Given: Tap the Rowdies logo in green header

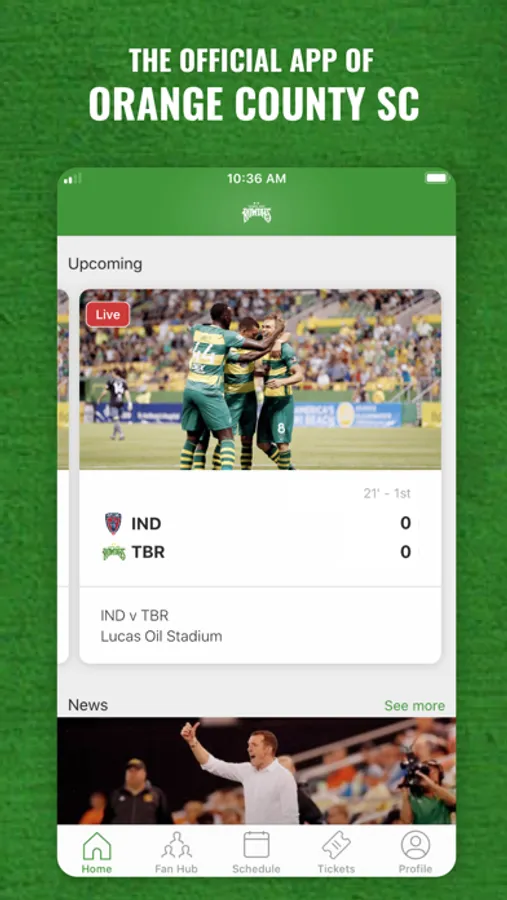Looking at the screenshot, I should tap(256, 212).
